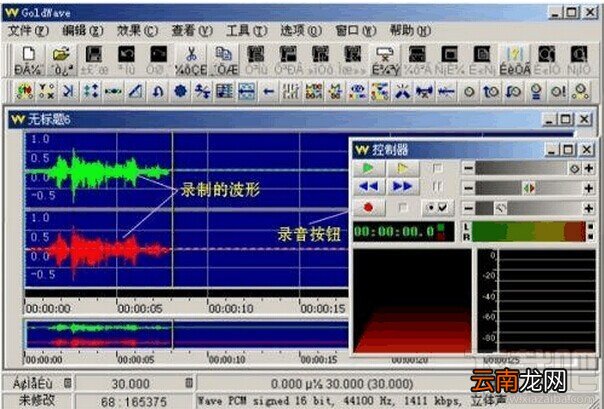Click the fast forward button in controller
This screenshot has width=604, height=409.
[x=403, y=187]
